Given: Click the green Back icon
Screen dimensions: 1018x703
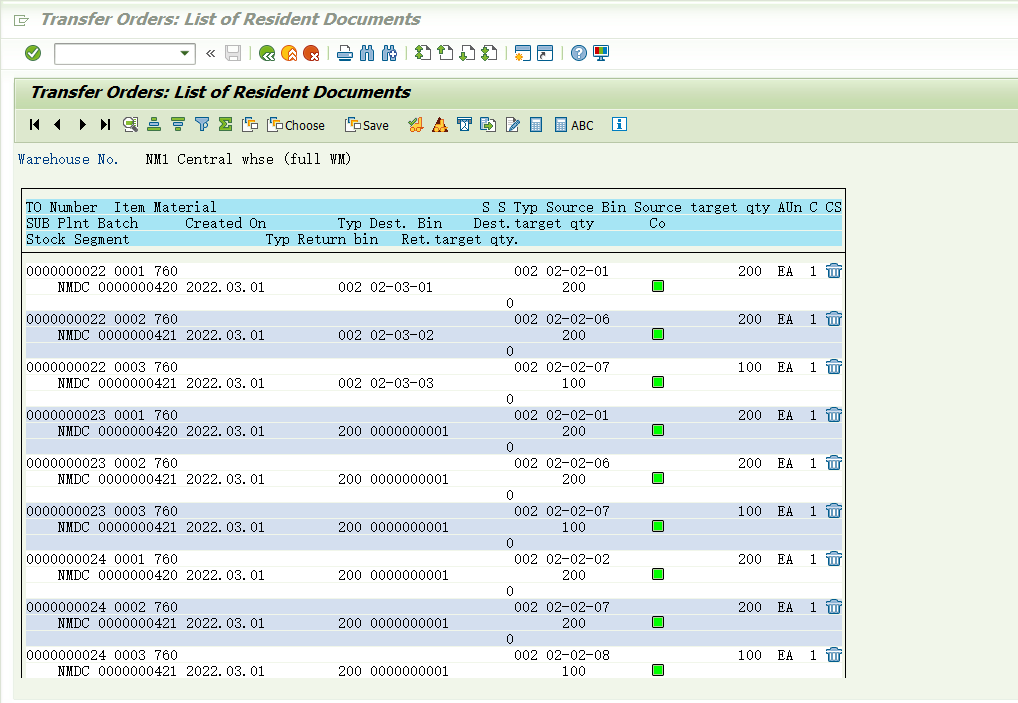Looking at the screenshot, I should pos(267,53).
